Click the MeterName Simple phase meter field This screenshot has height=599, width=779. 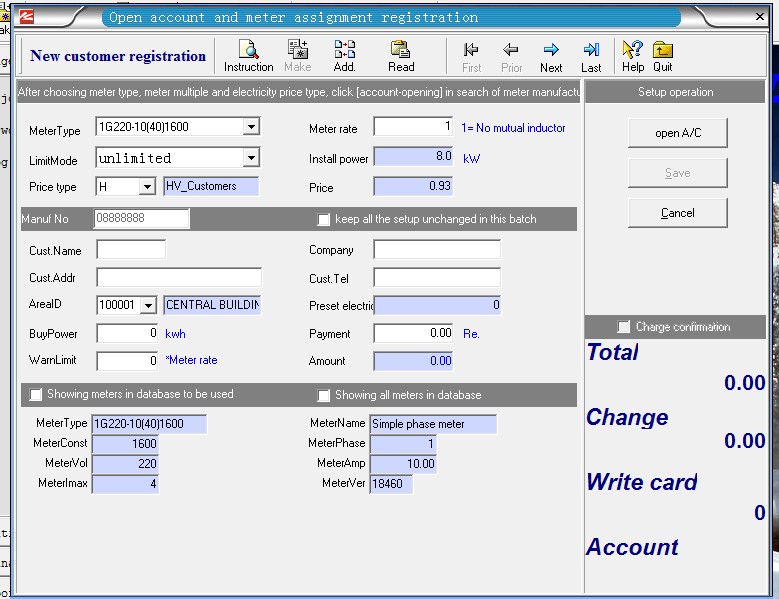[x=433, y=424]
